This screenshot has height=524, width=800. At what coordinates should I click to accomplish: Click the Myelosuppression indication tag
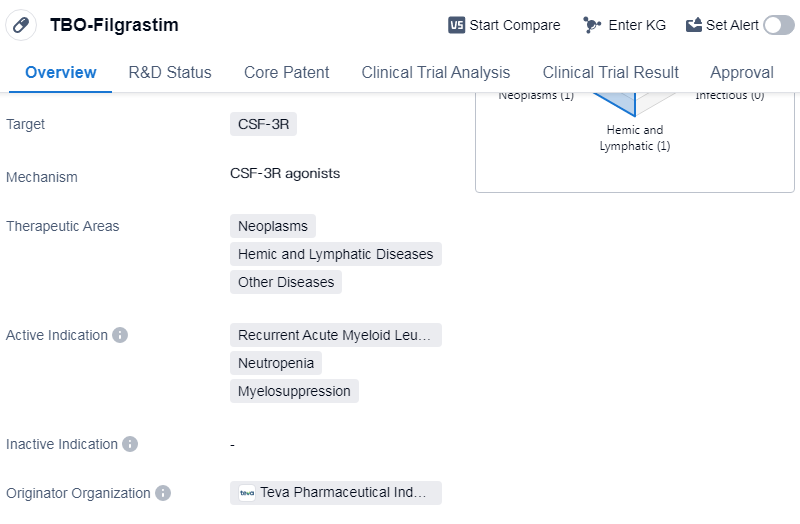[x=294, y=391]
